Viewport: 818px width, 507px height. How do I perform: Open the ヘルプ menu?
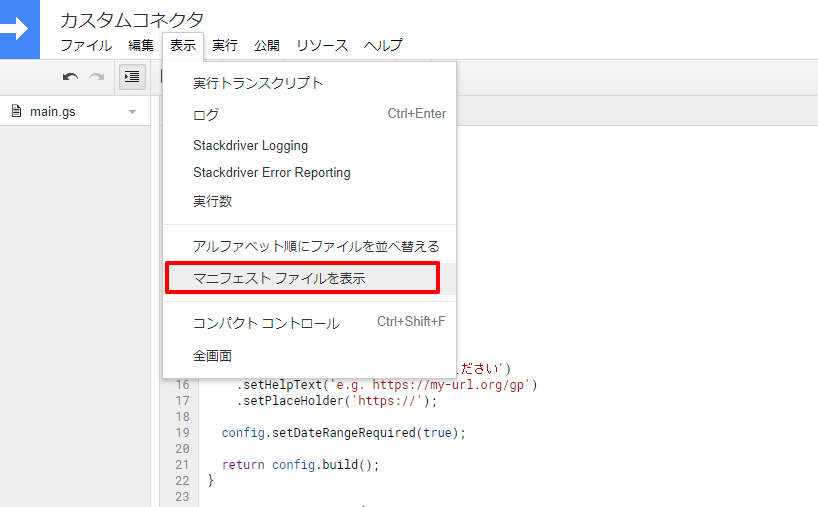tap(383, 45)
